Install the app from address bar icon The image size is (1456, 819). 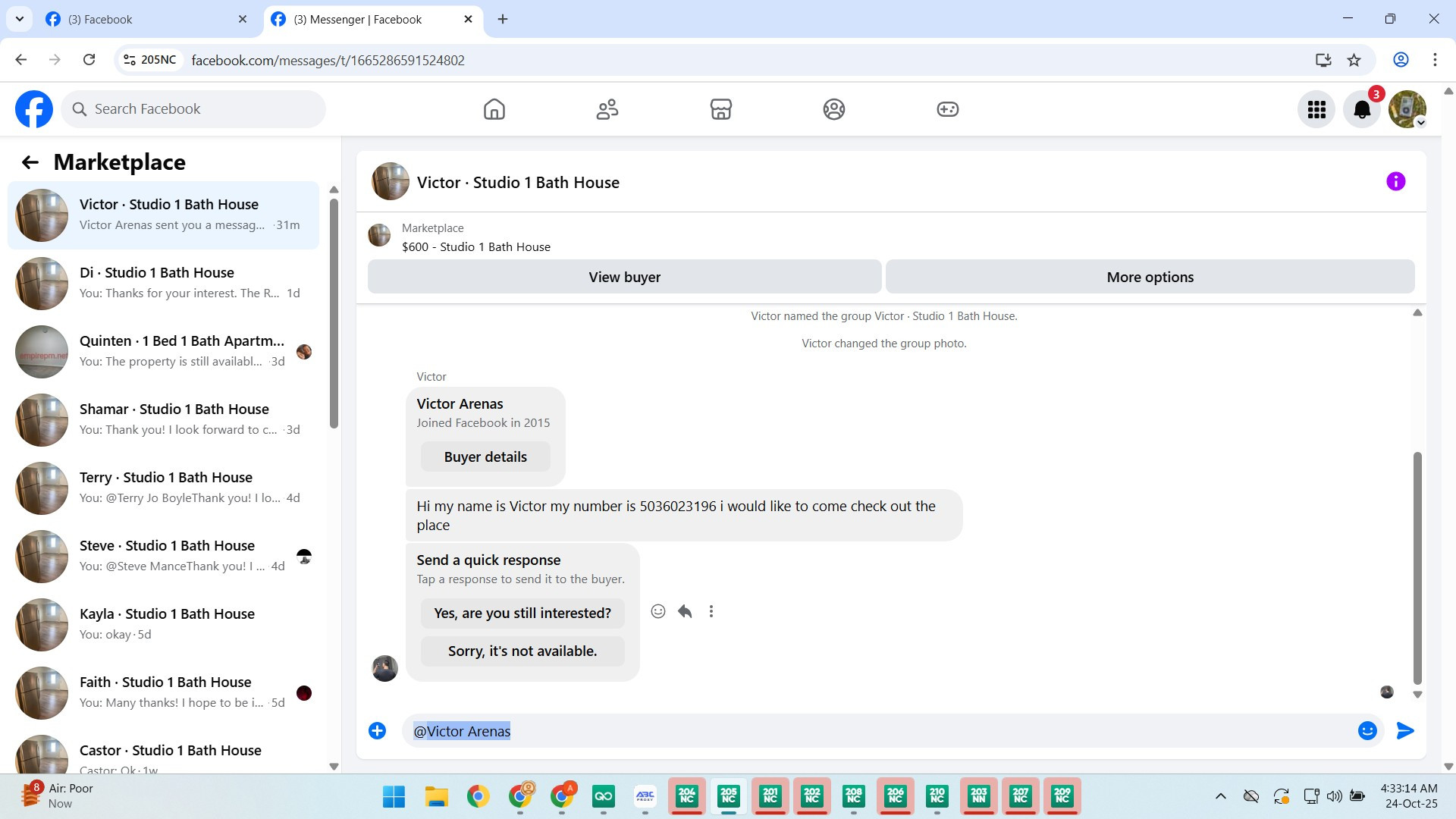coord(1323,60)
